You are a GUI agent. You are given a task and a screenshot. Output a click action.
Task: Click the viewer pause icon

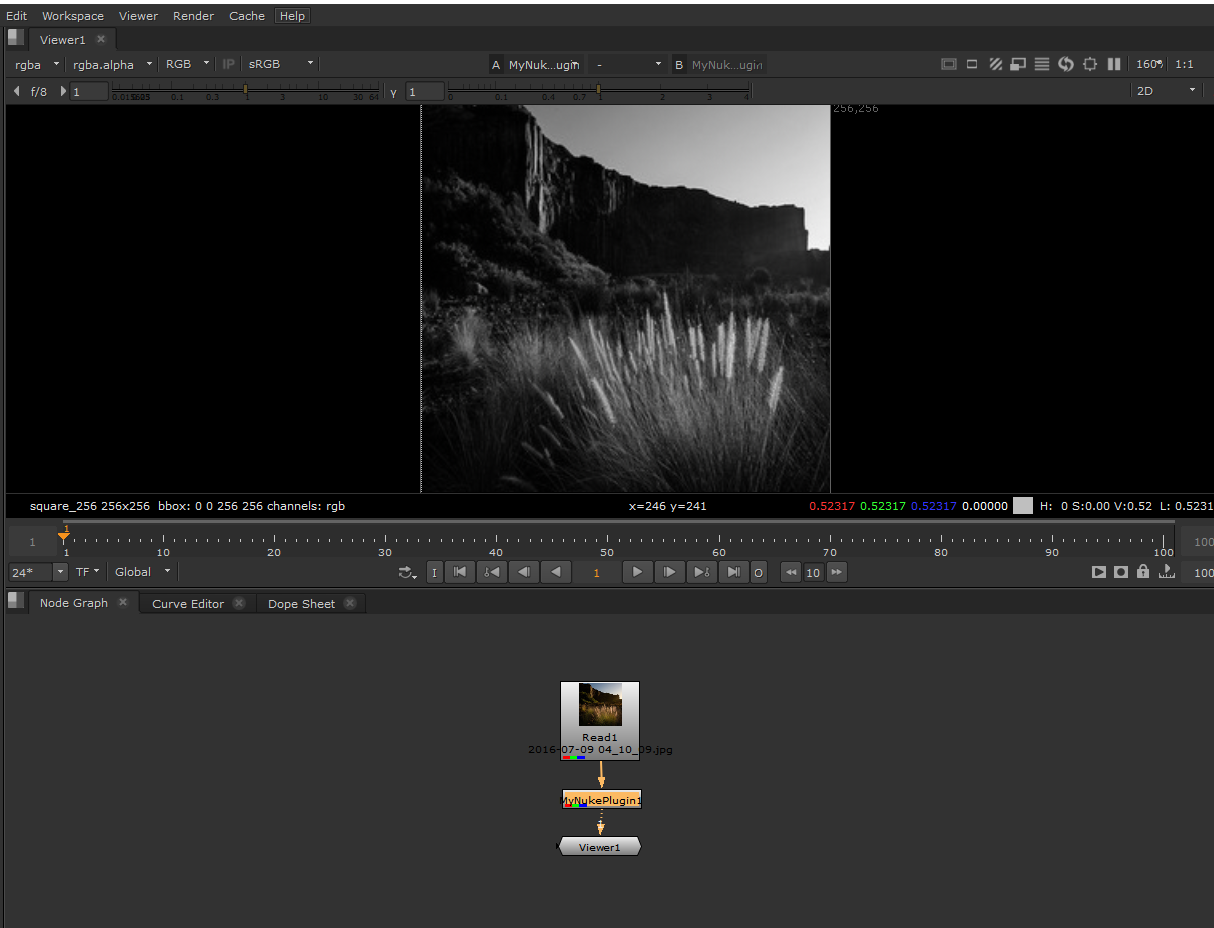point(1114,64)
